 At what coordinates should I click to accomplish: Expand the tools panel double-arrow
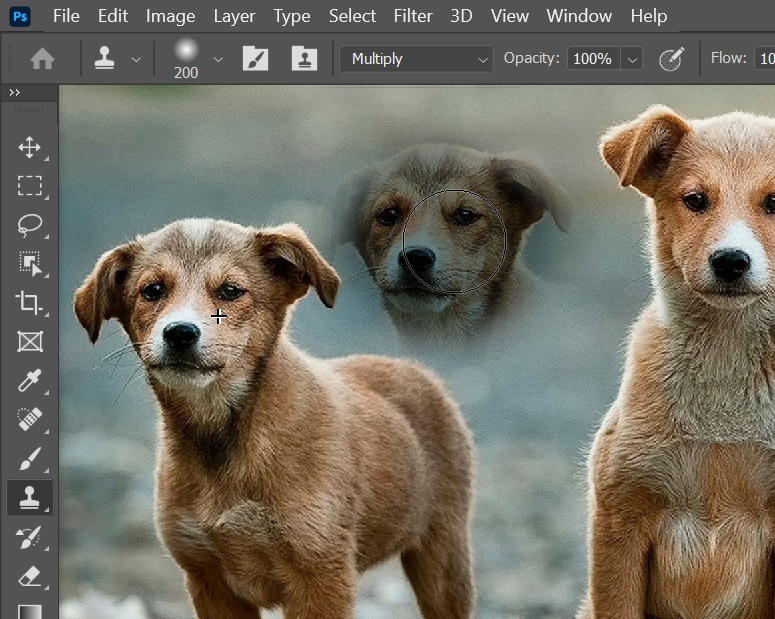tap(15, 92)
